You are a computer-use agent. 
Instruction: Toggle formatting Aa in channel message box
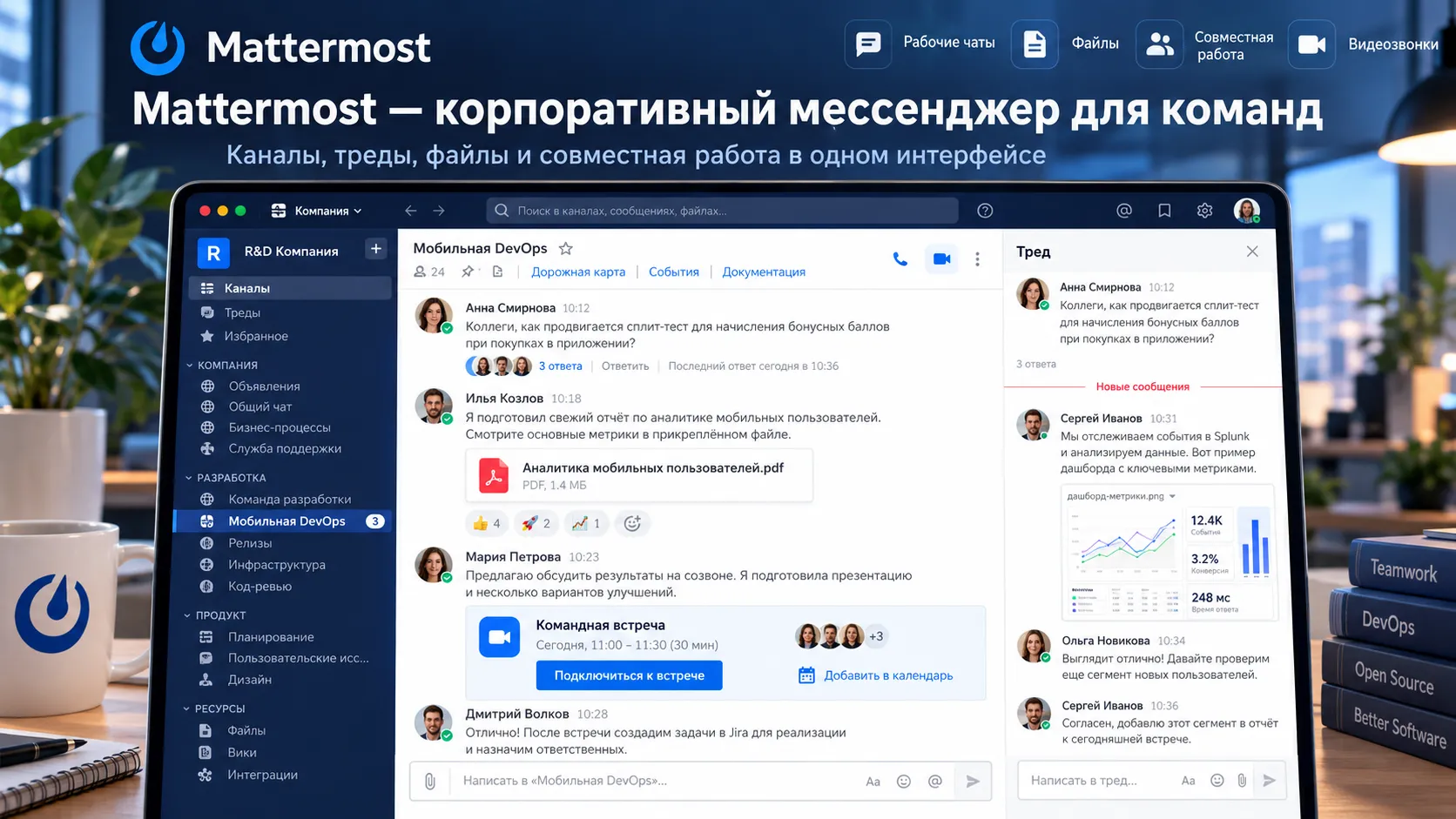[873, 782]
